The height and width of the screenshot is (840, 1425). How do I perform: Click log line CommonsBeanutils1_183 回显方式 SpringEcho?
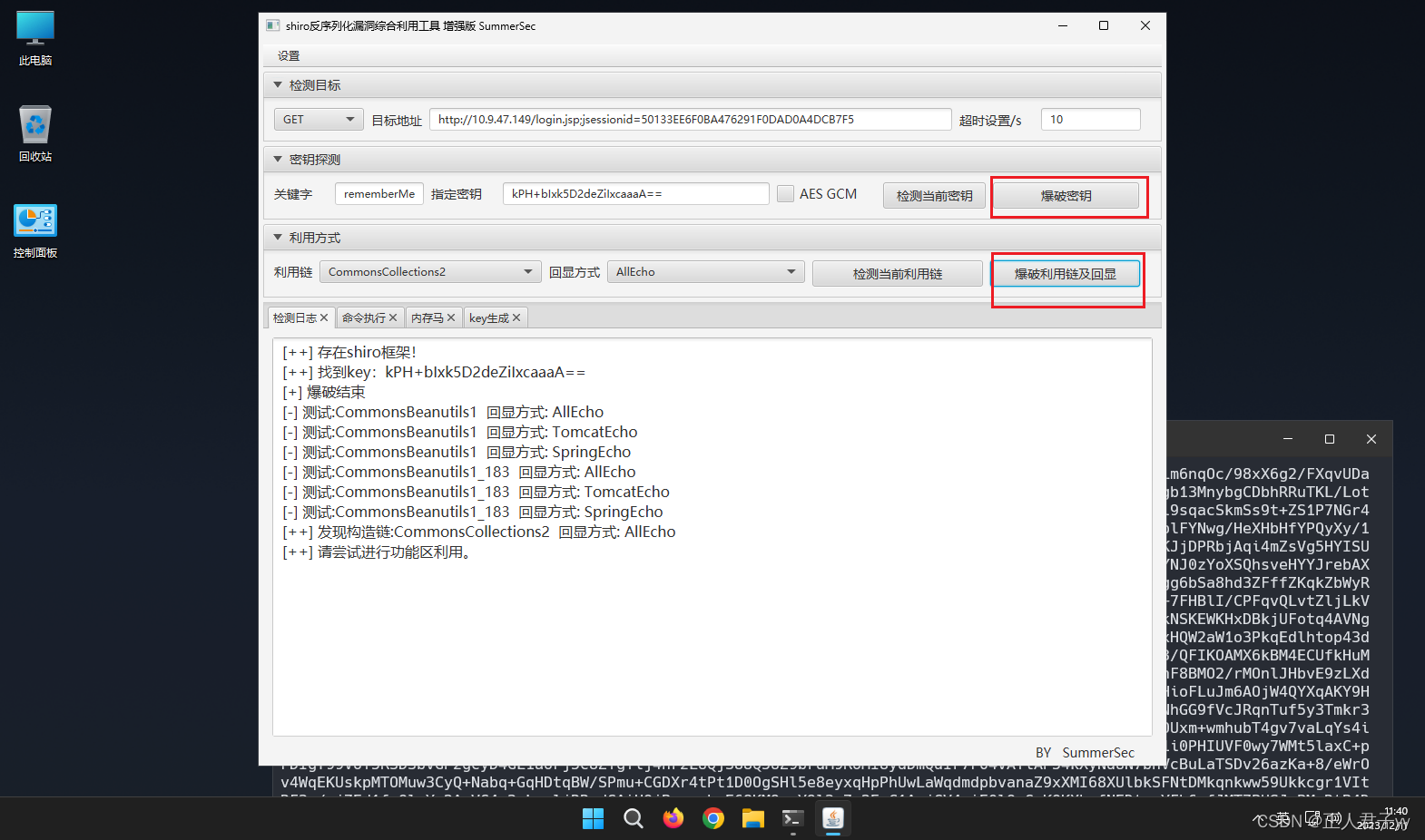pyautogui.click(x=473, y=512)
